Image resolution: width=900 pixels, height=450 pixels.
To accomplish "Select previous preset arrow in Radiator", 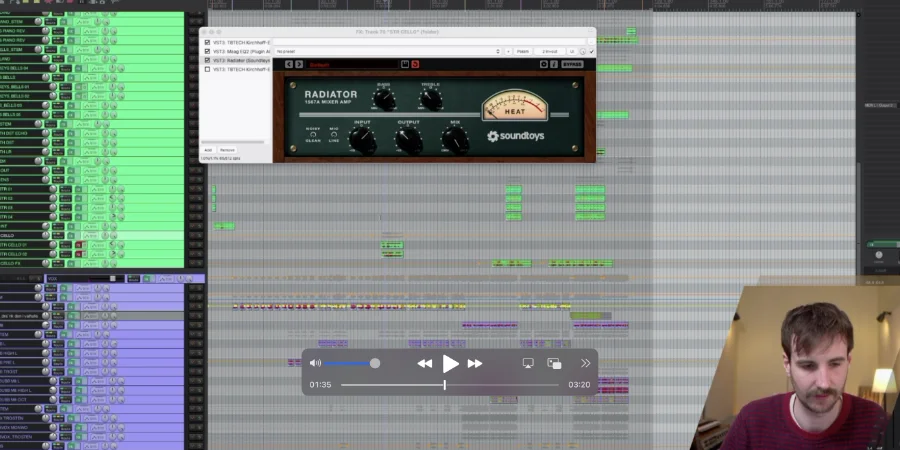I will [289, 64].
